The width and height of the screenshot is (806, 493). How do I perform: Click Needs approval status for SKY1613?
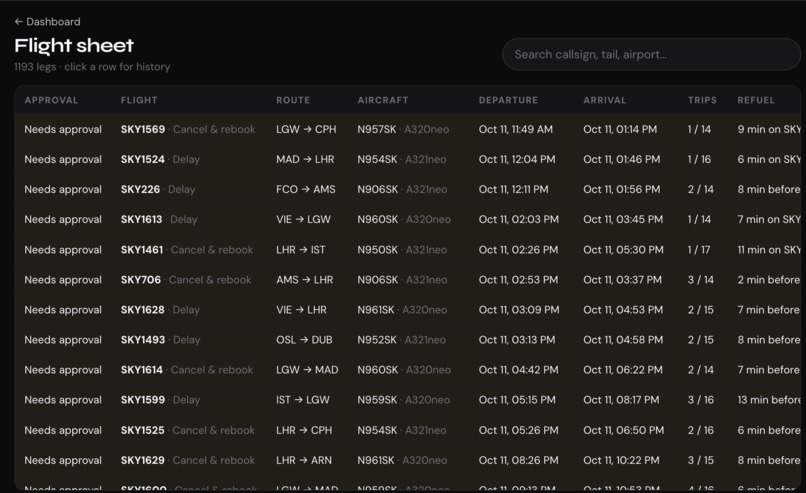coord(63,220)
